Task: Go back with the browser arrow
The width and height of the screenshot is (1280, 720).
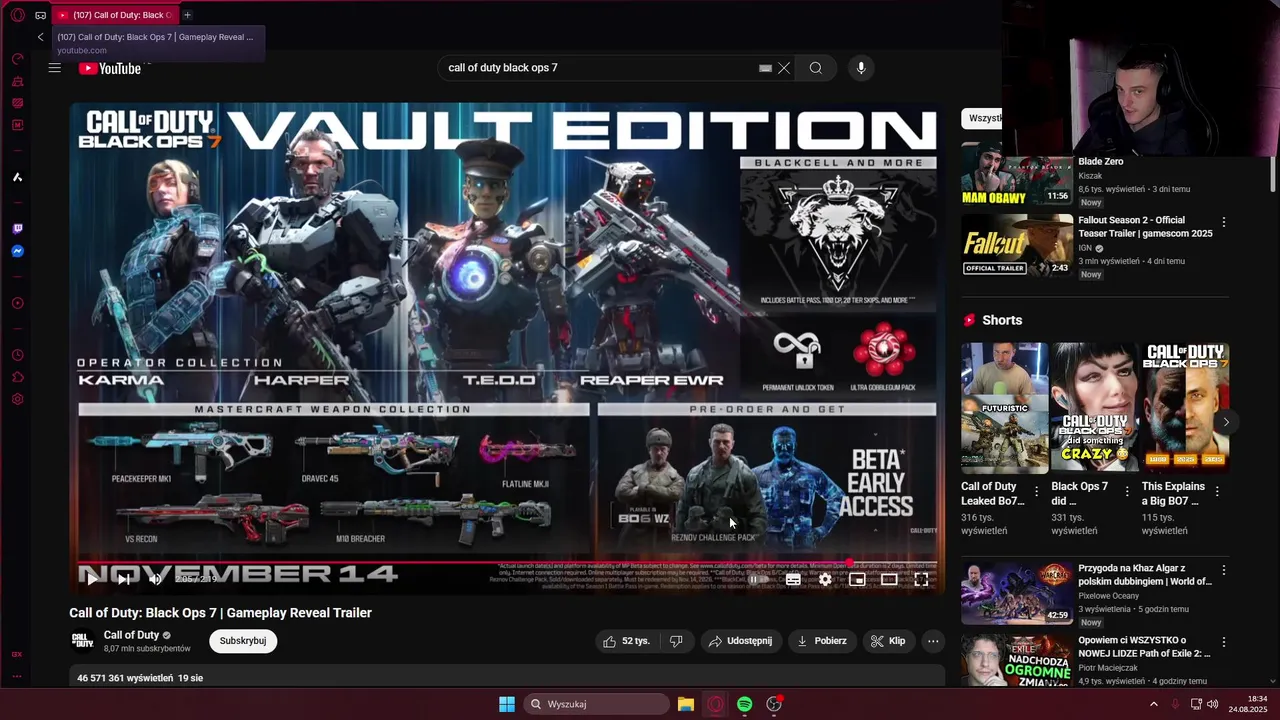Action: point(40,37)
